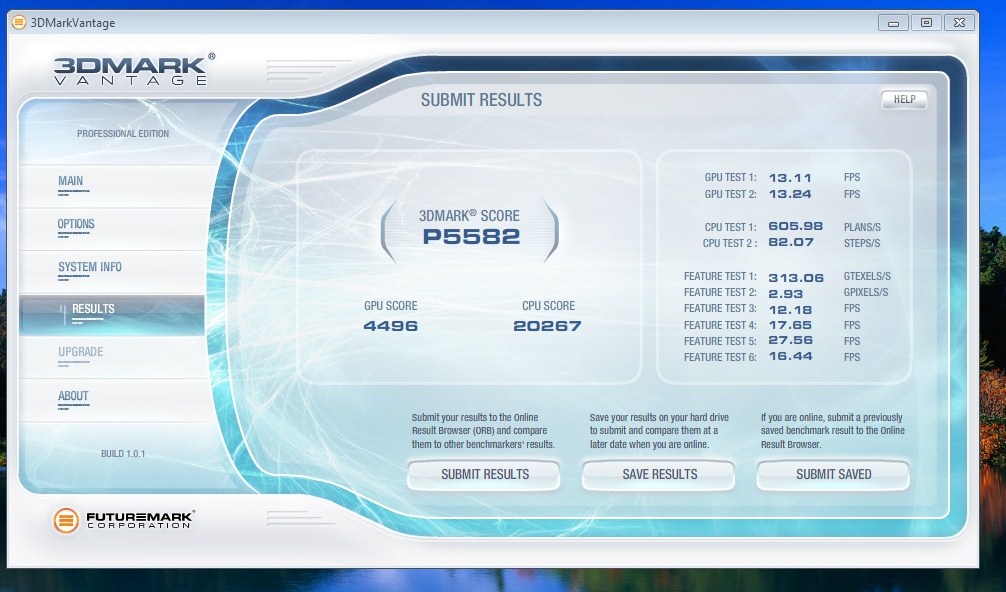Click the GPIXELS/S unit label
This screenshot has width=1006, height=592.
coord(865,292)
